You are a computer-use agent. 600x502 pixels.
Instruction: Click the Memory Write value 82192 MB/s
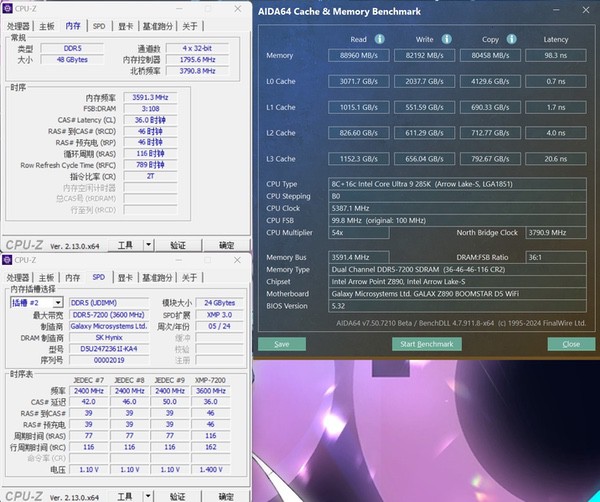click(424, 55)
